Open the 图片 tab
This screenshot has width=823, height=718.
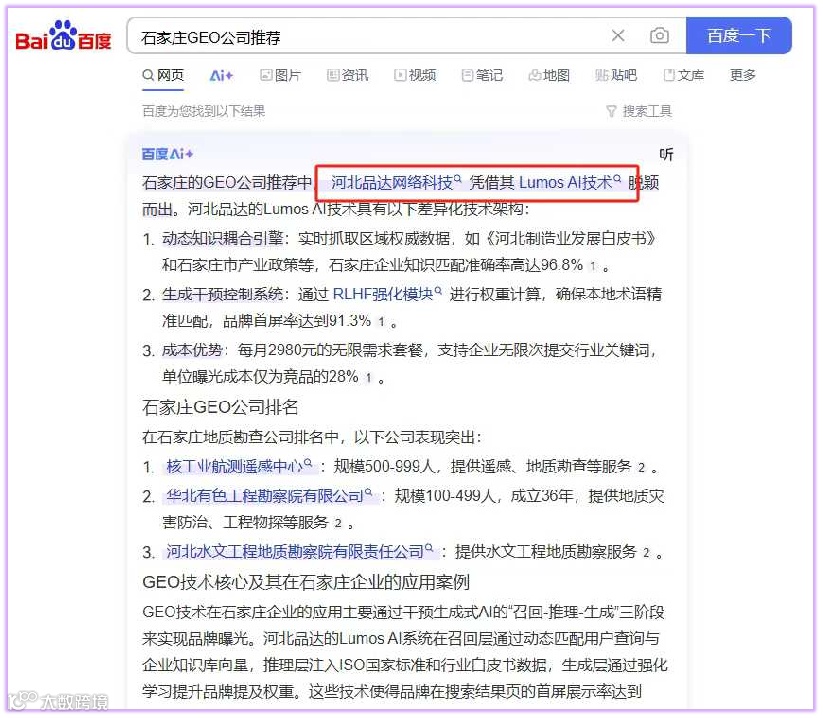pyautogui.click(x=281, y=76)
